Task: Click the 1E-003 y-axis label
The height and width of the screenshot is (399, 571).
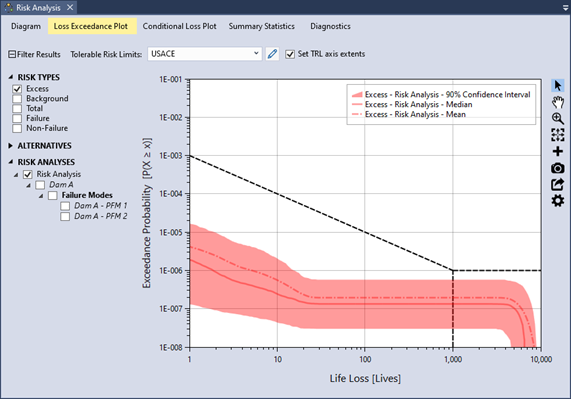Action: (170, 156)
